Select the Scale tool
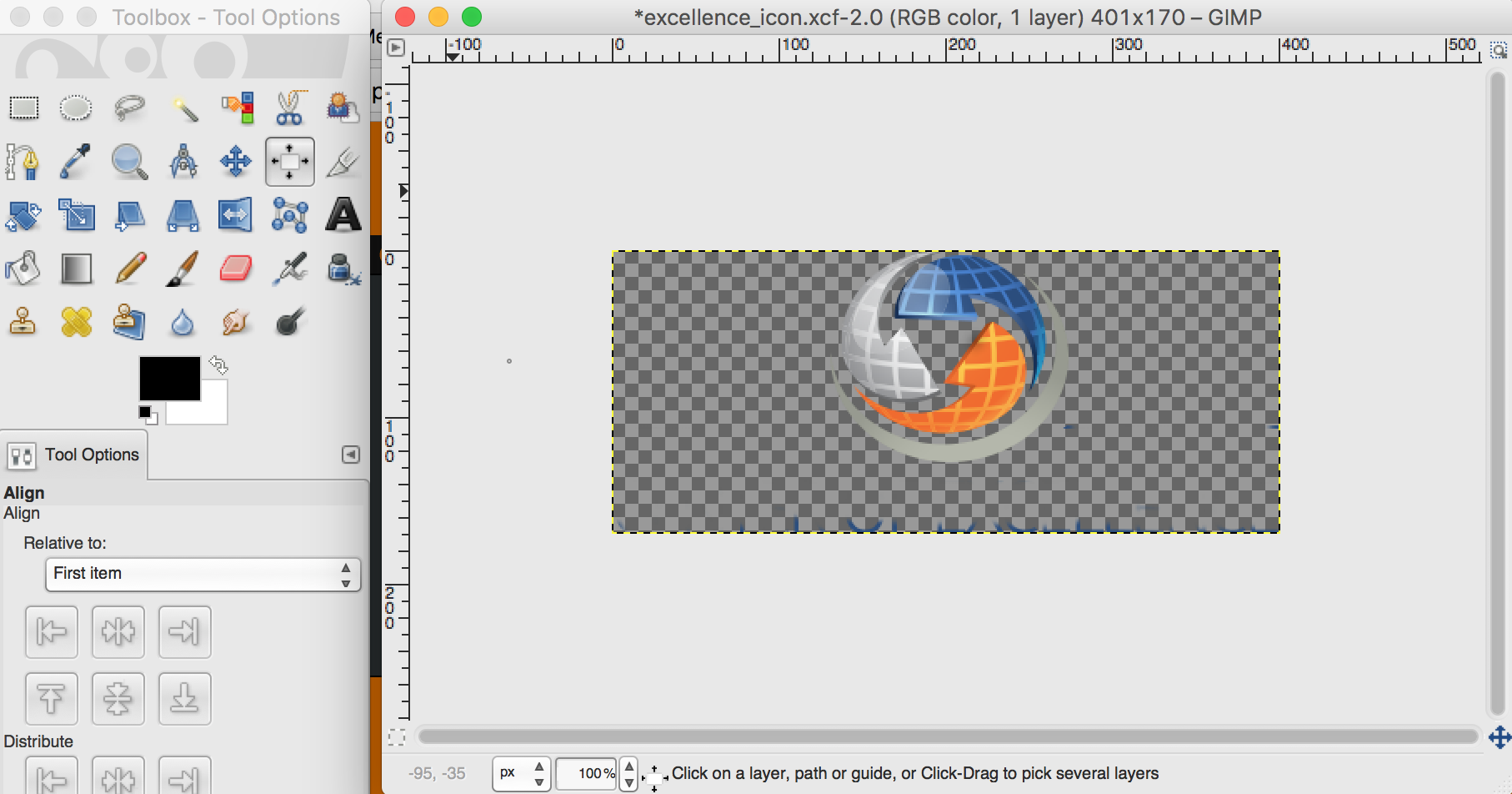 [x=76, y=215]
